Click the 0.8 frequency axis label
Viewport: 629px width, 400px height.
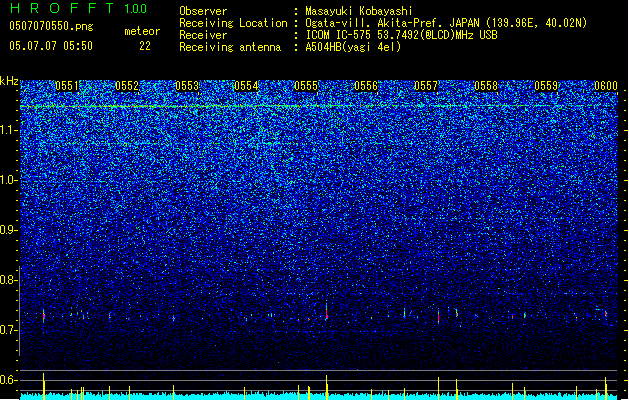coord(9,280)
